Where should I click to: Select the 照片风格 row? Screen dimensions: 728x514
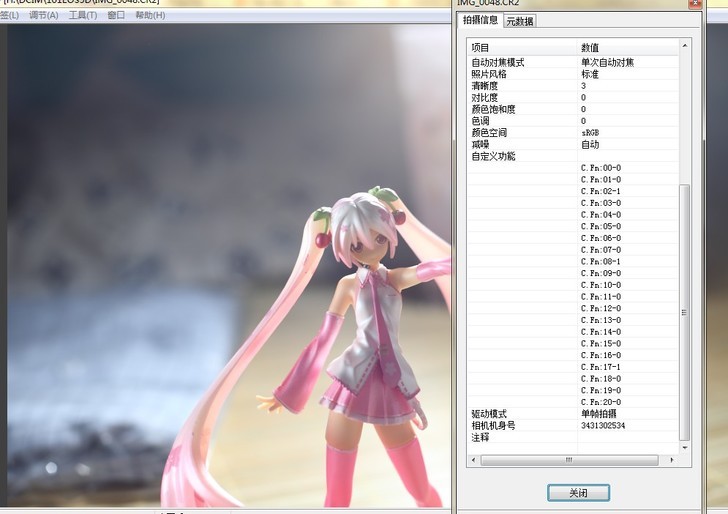[573, 74]
